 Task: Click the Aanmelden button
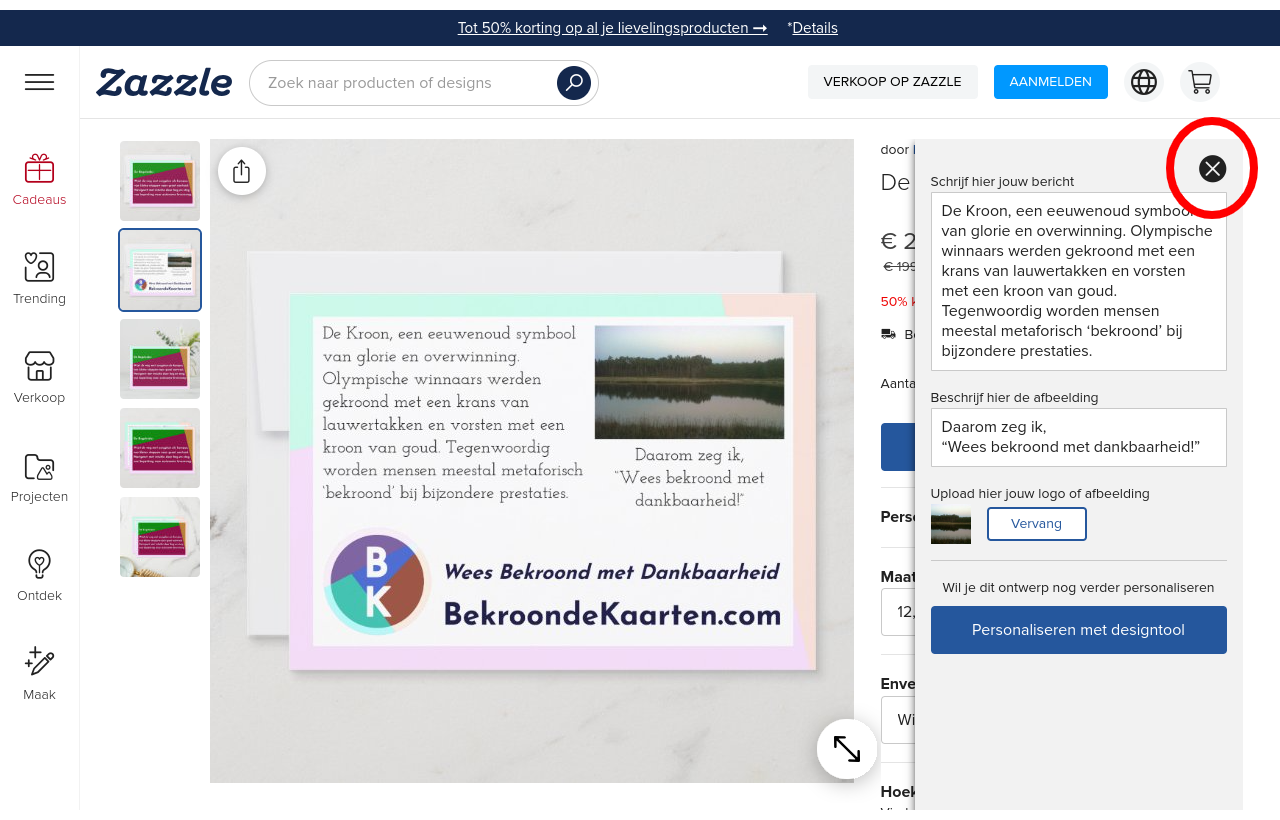click(x=1050, y=82)
